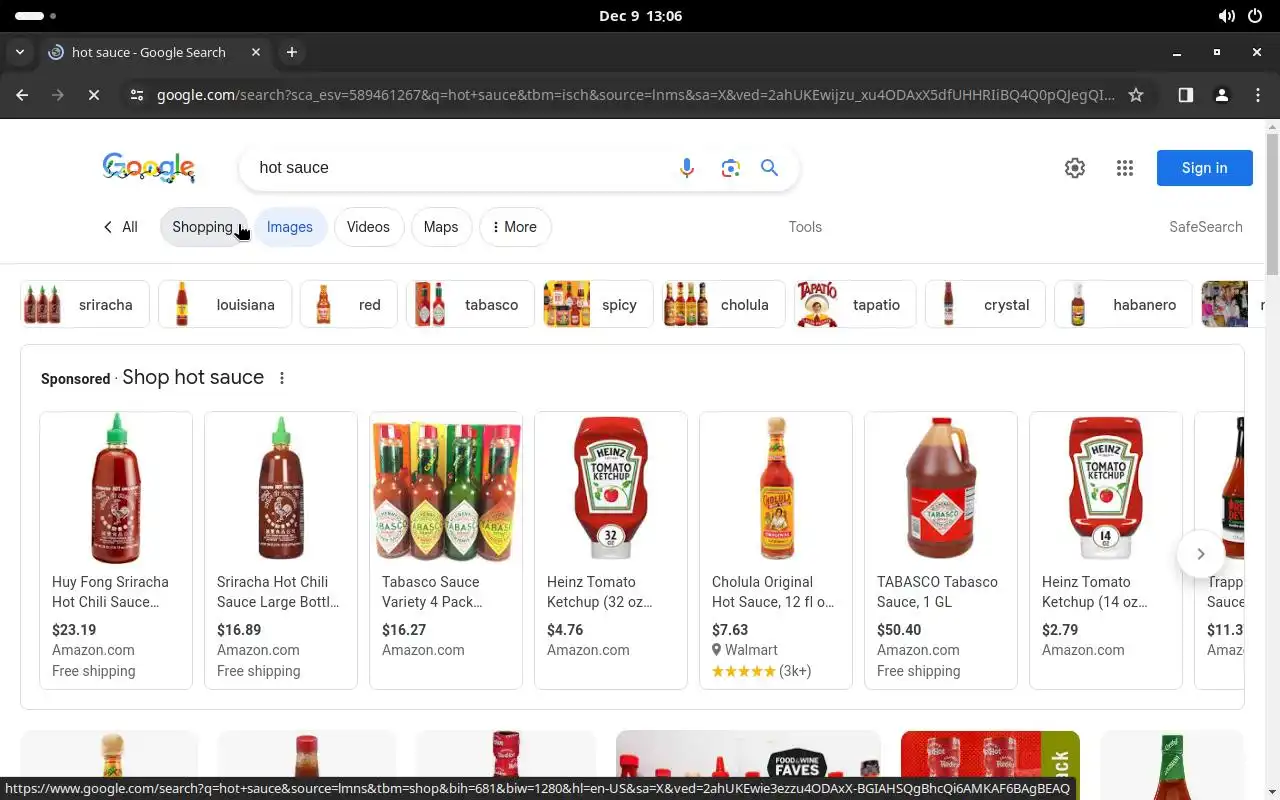1280x800 pixels.
Task: Open Cholula Original Hot Sauce title link
Action: pos(773,592)
